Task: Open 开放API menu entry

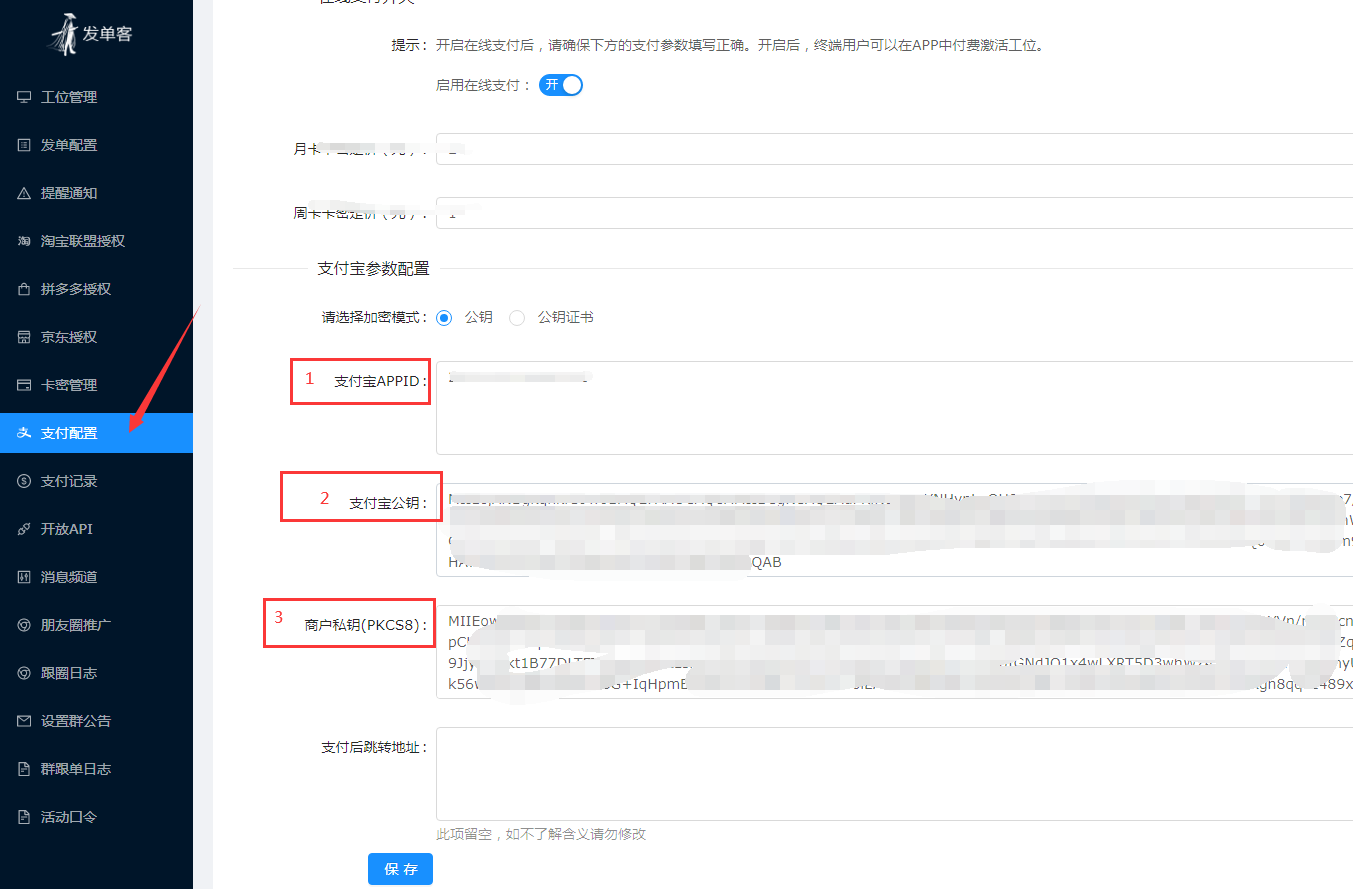Action: 96,529
